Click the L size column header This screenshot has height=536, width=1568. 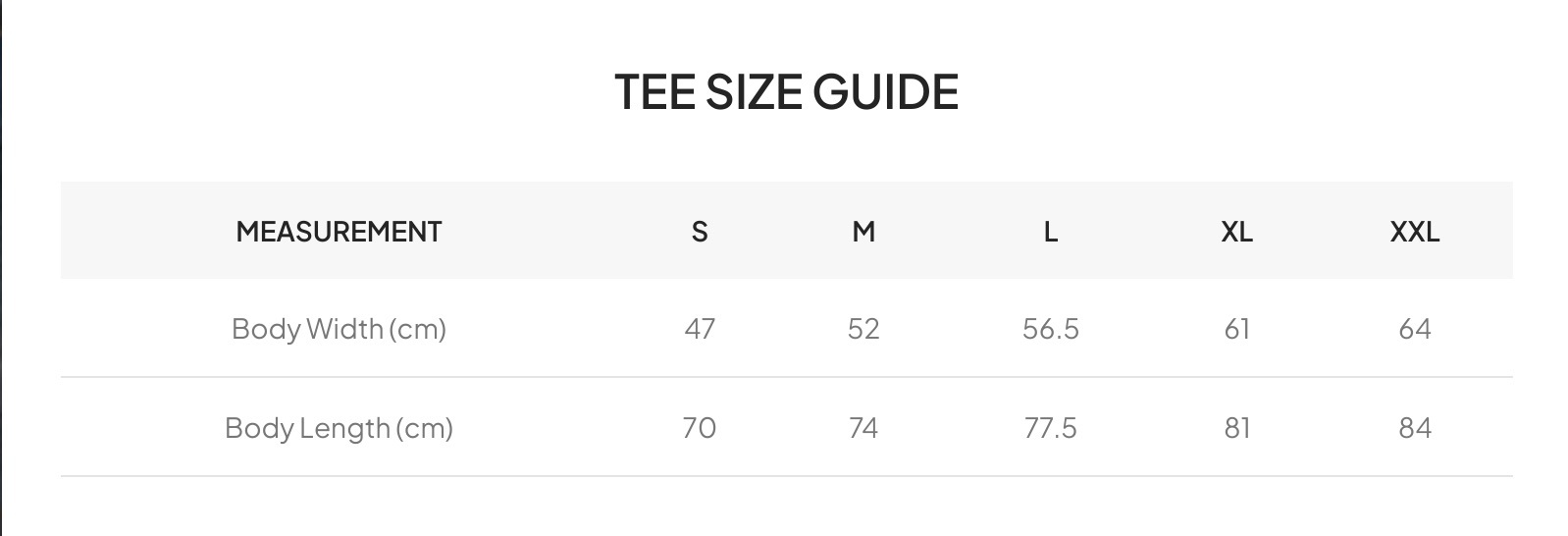(x=1050, y=232)
